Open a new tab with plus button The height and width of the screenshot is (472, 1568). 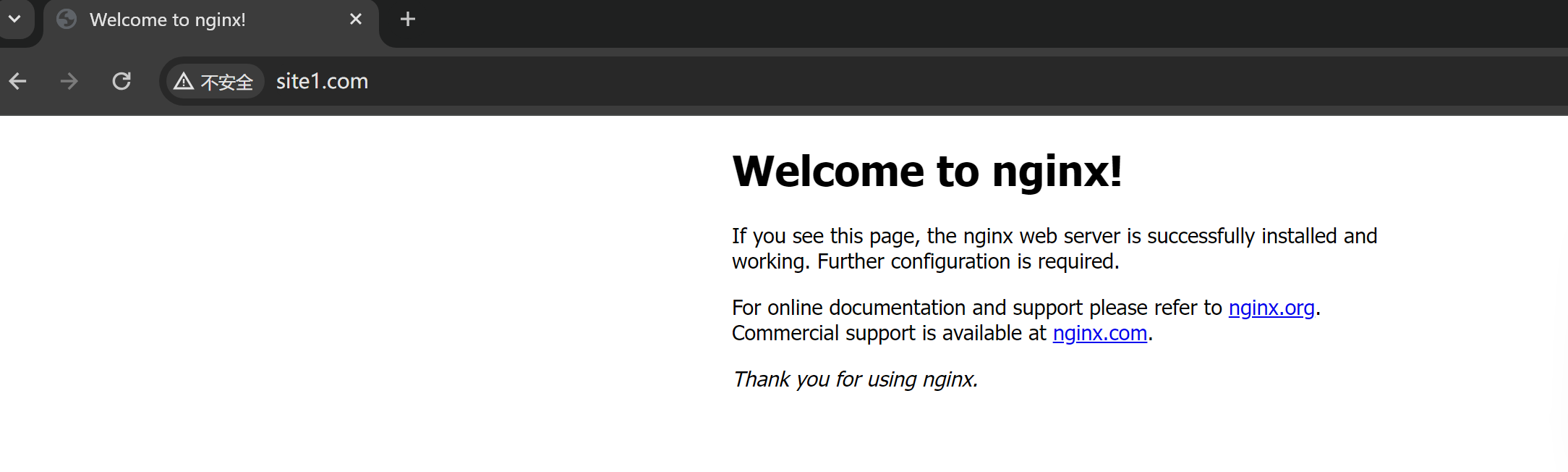point(408,20)
